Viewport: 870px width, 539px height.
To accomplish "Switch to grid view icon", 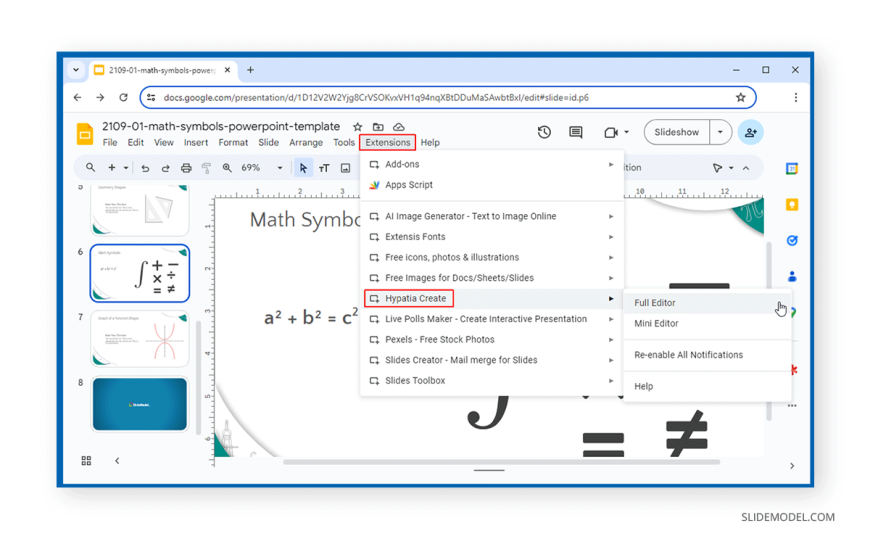I will click(x=86, y=461).
